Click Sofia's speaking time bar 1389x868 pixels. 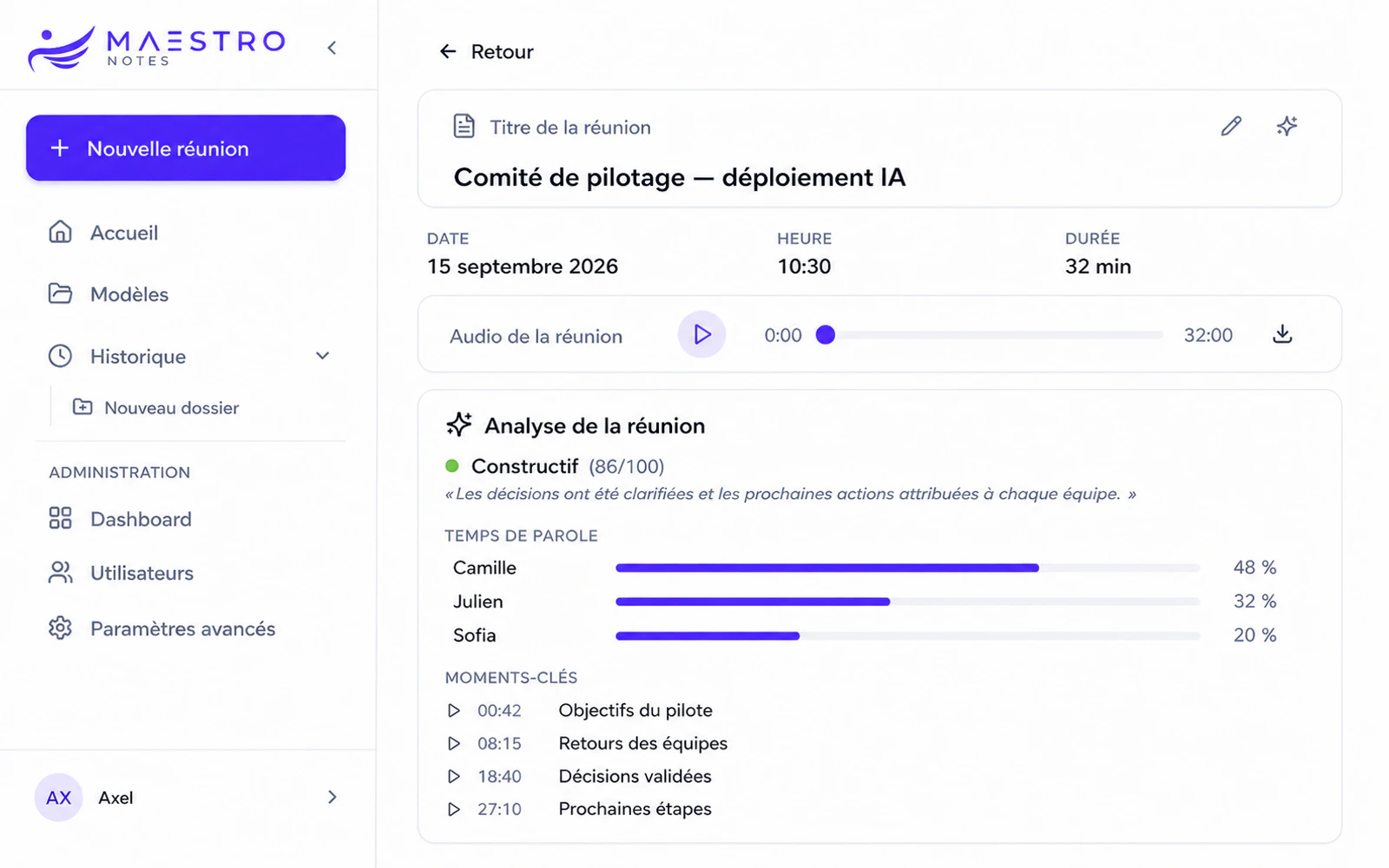pyautogui.click(x=908, y=635)
